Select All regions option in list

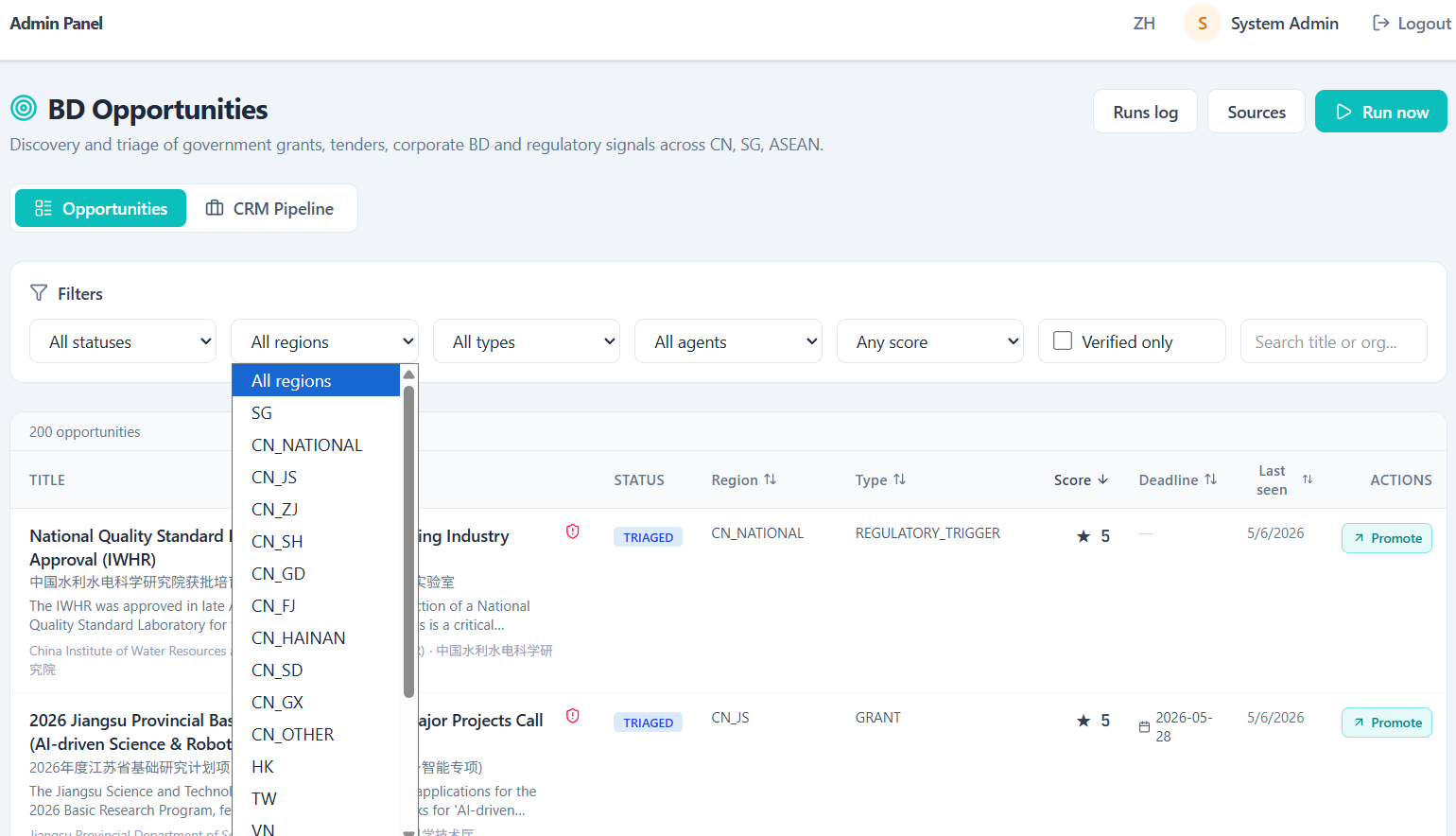pyautogui.click(x=316, y=380)
